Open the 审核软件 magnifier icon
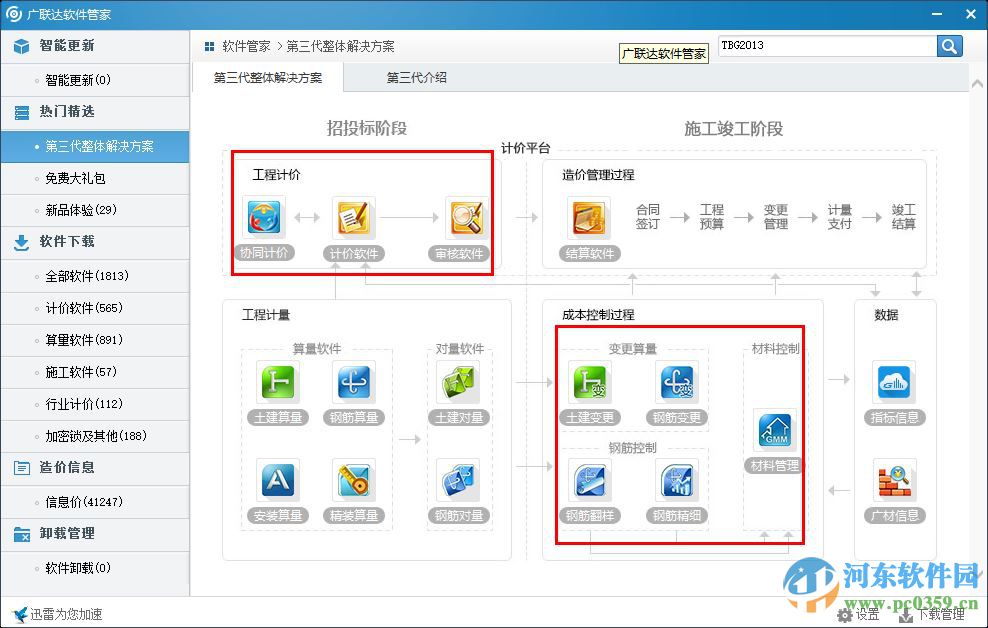This screenshot has height=628, width=988. [x=465, y=219]
